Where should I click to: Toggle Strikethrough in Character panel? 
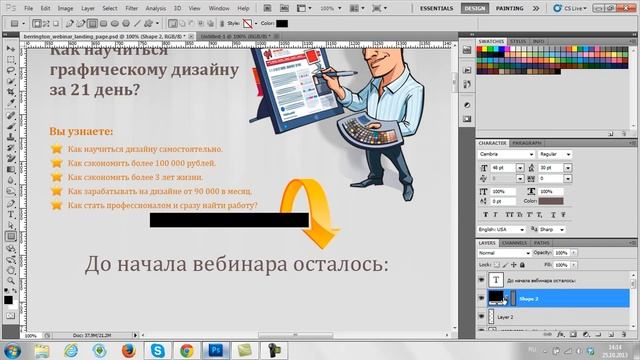coord(563,215)
